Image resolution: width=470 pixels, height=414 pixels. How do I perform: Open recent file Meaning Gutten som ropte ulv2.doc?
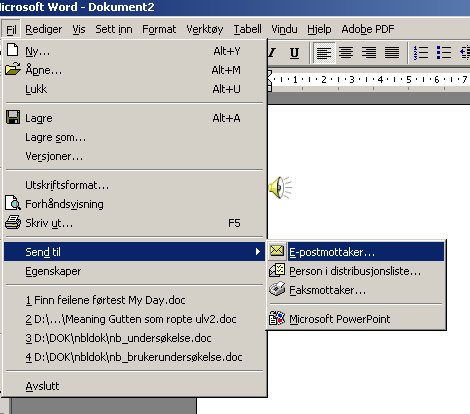(135, 319)
